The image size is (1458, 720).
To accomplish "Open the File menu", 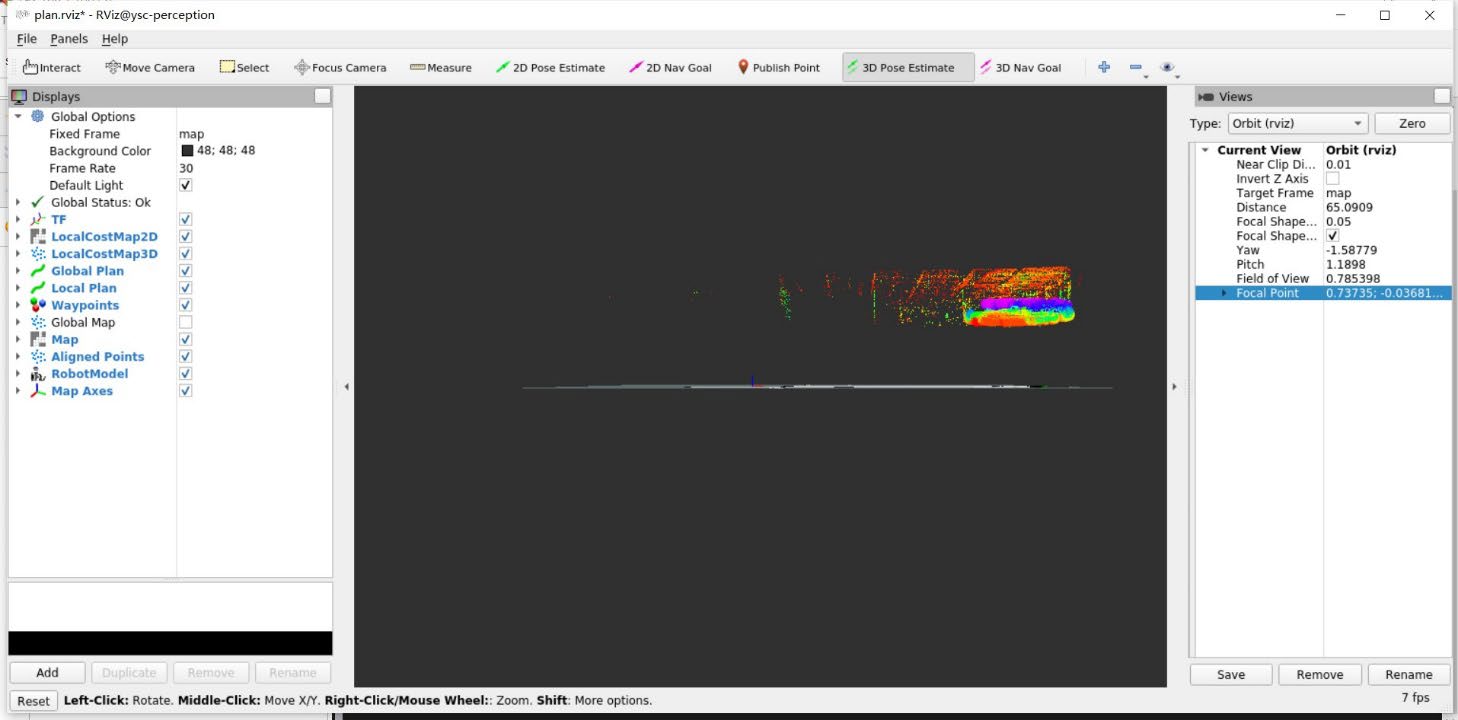I will (27, 39).
